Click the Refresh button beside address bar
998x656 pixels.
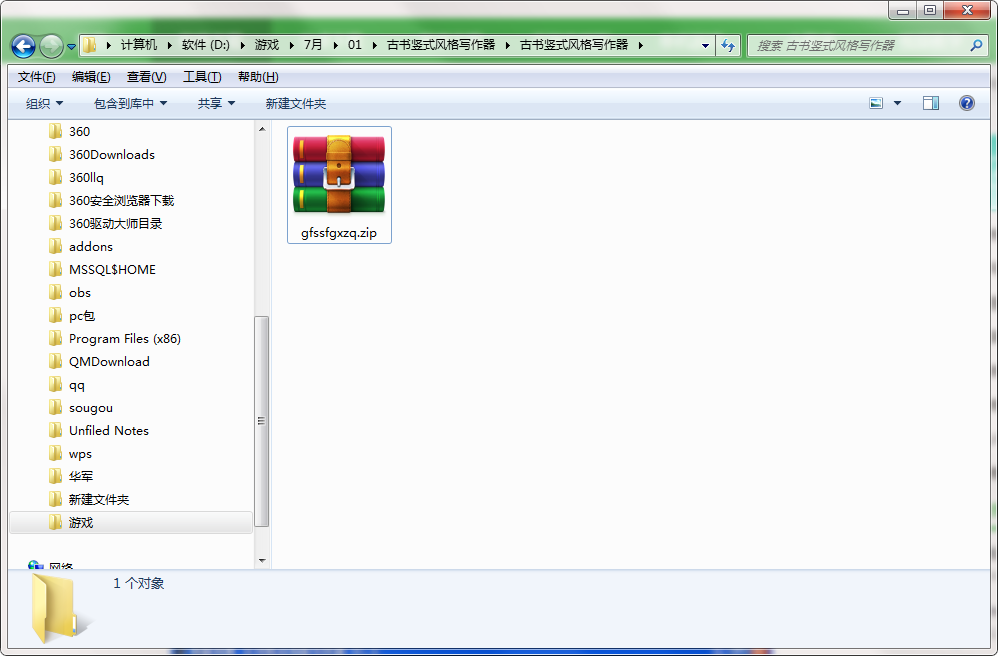tap(728, 45)
